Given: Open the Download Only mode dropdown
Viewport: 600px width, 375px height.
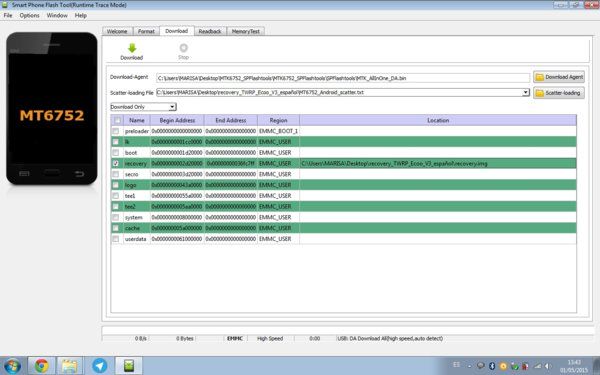Looking at the screenshot, I should (x=143, y=107).
